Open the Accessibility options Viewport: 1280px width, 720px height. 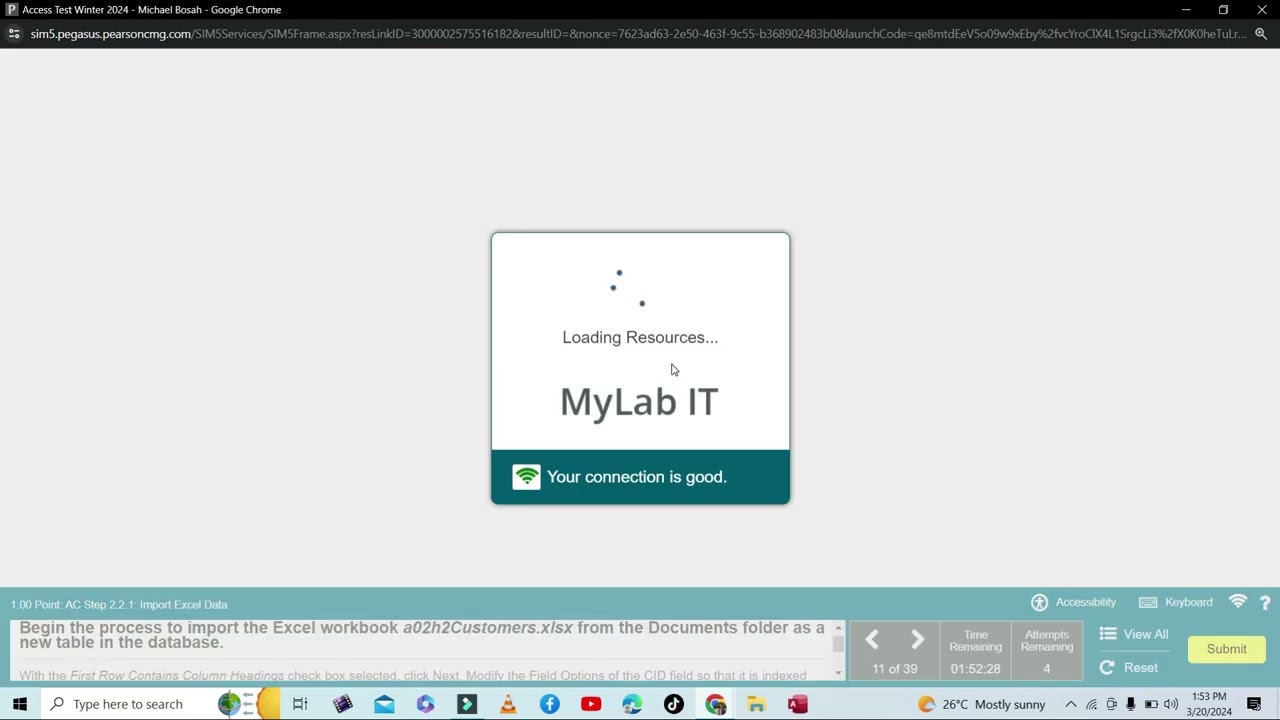click(x=1073, y=602)
